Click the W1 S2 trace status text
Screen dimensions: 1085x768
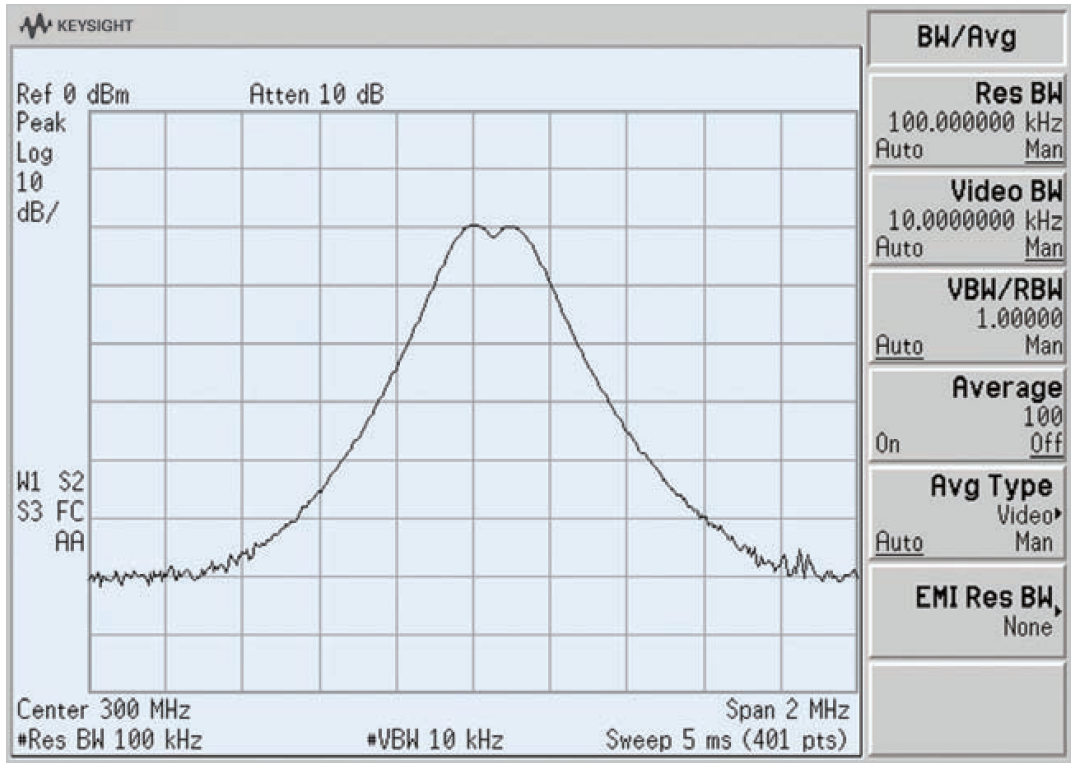click(x=50, y=482)
